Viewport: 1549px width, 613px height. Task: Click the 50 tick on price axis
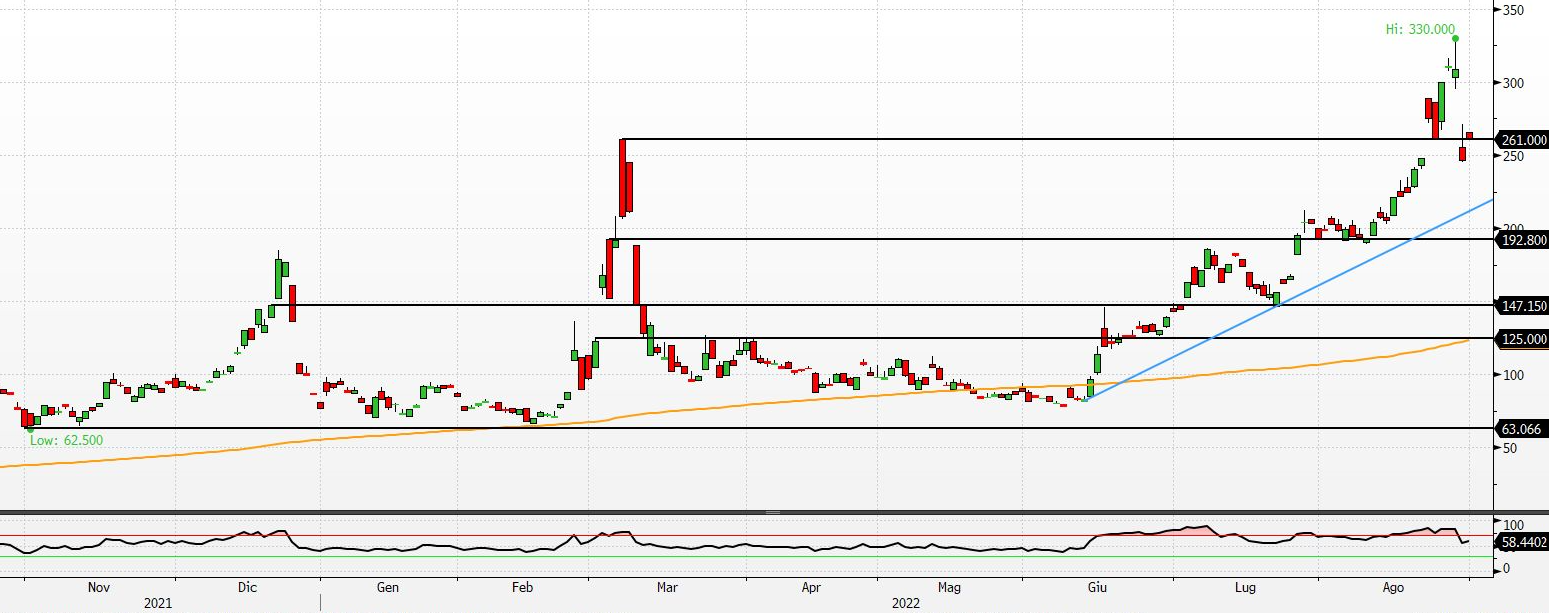point(1508,448)
